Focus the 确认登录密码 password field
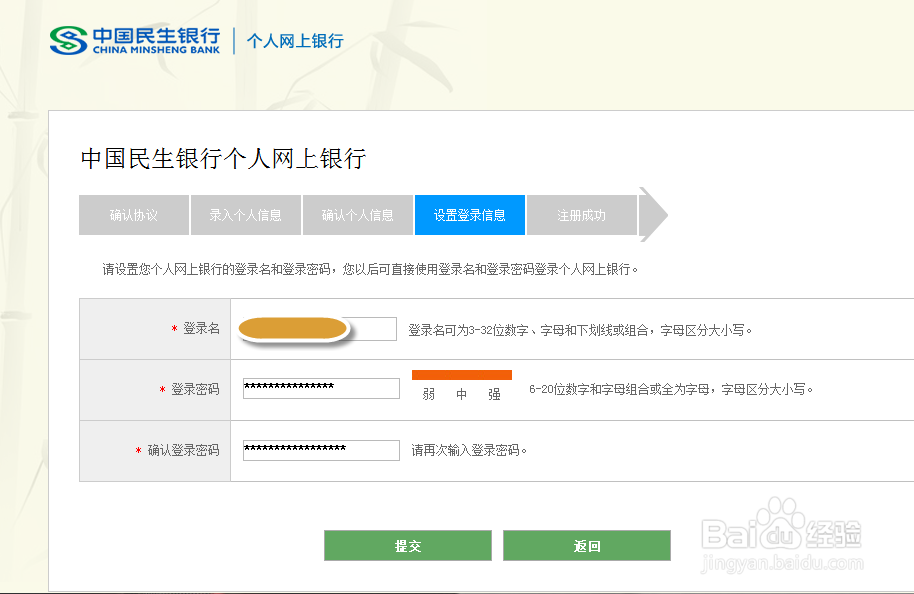This screenshot has height=594, width=914. click(x=320, y=450)
